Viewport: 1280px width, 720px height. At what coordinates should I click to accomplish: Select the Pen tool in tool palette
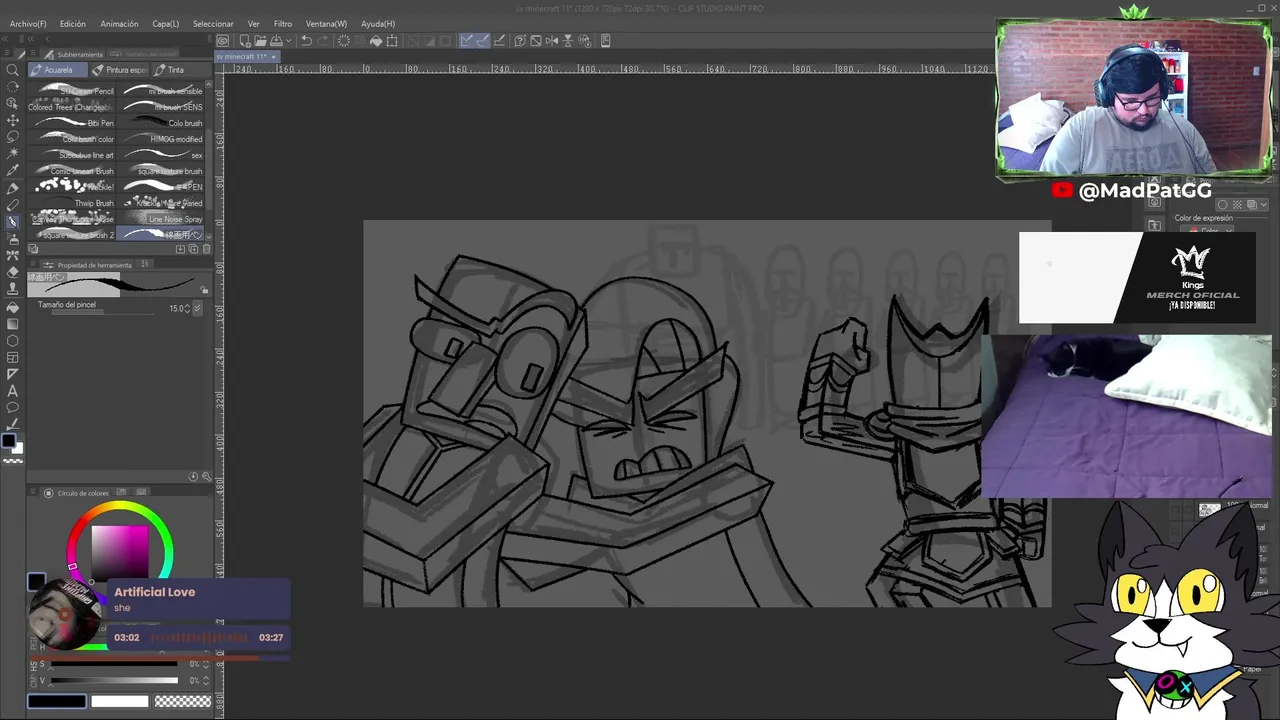pos(13,188)
